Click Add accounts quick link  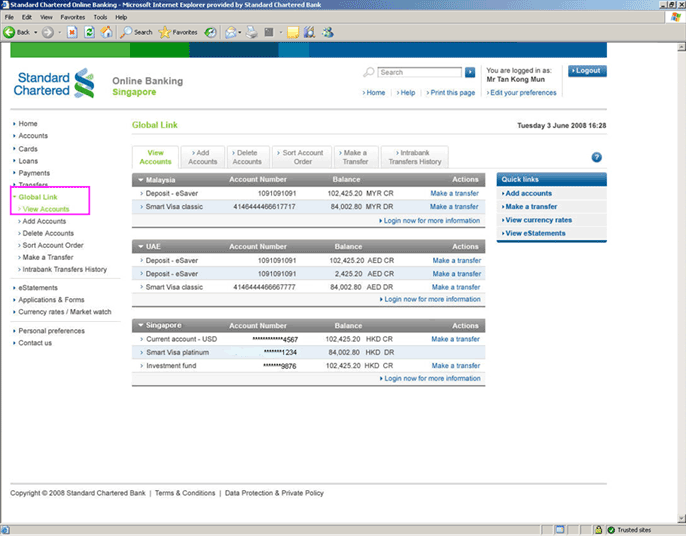click(527, 193)
